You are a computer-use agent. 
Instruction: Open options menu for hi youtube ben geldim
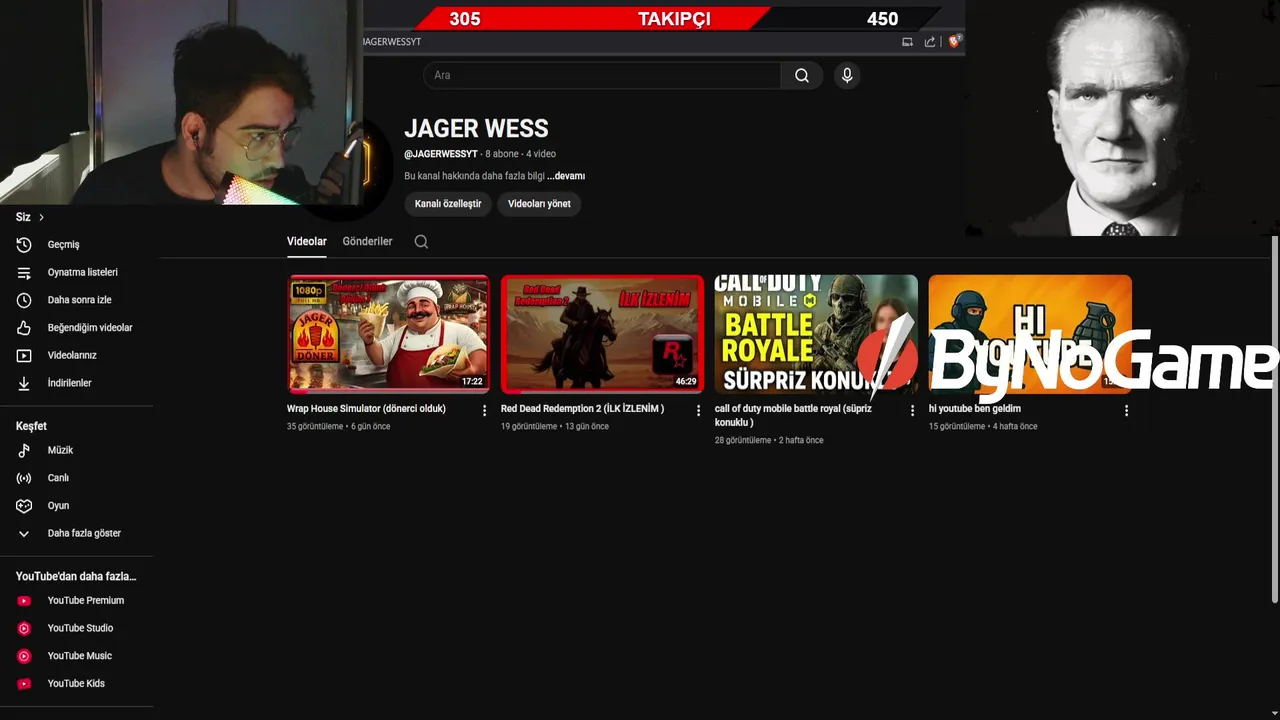[x=1126, y=410]
